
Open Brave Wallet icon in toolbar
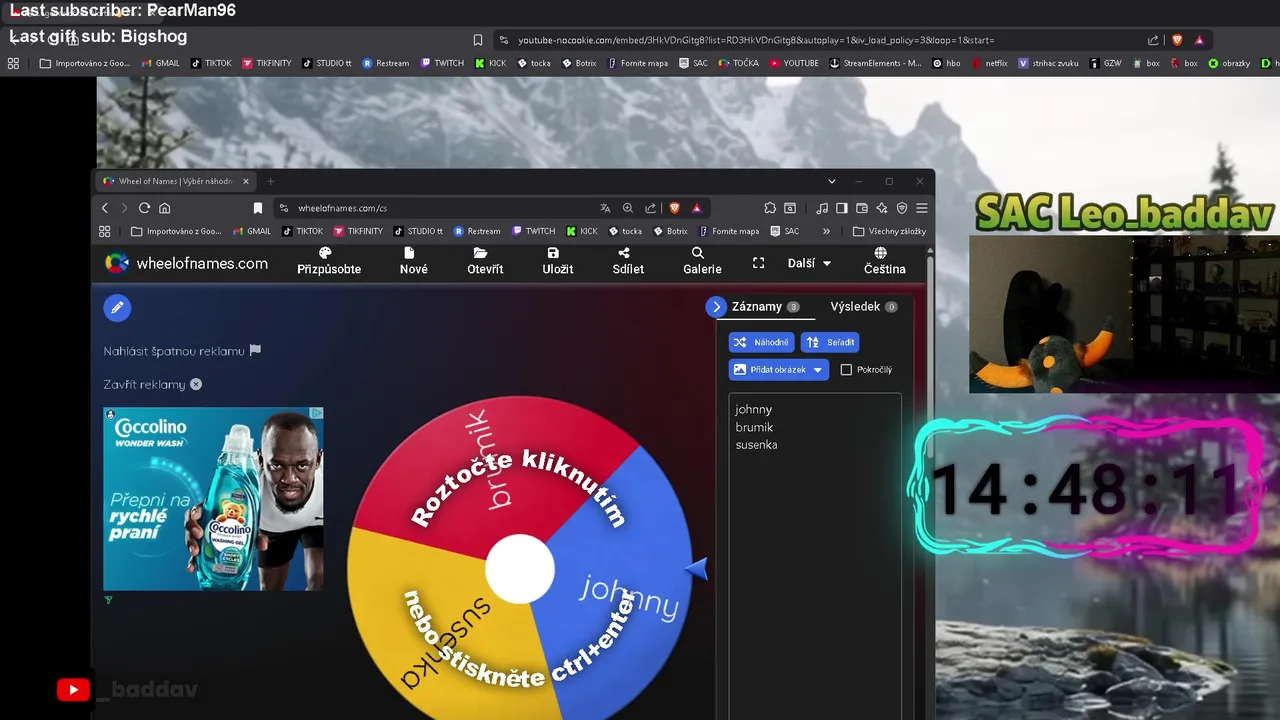[861, 208]
